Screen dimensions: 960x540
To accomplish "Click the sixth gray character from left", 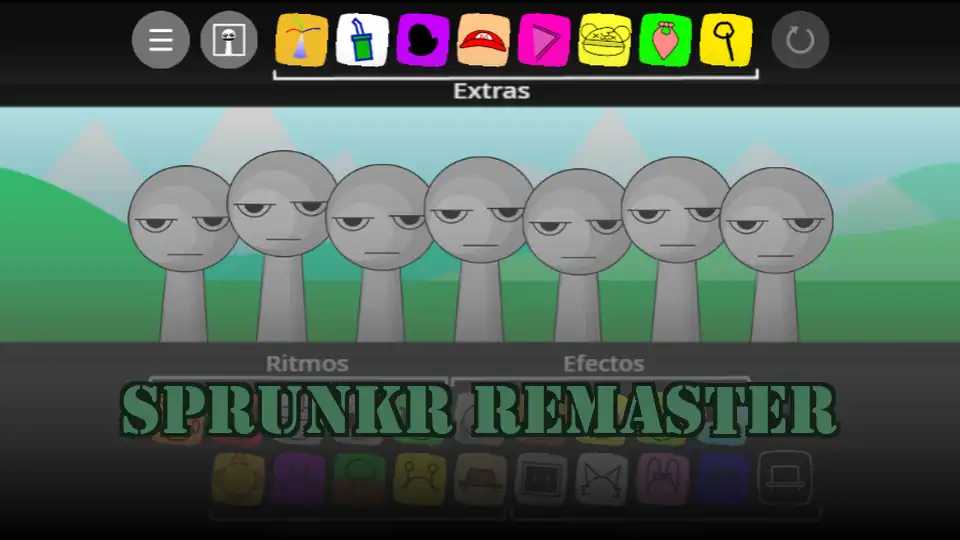I will point(676,249).
